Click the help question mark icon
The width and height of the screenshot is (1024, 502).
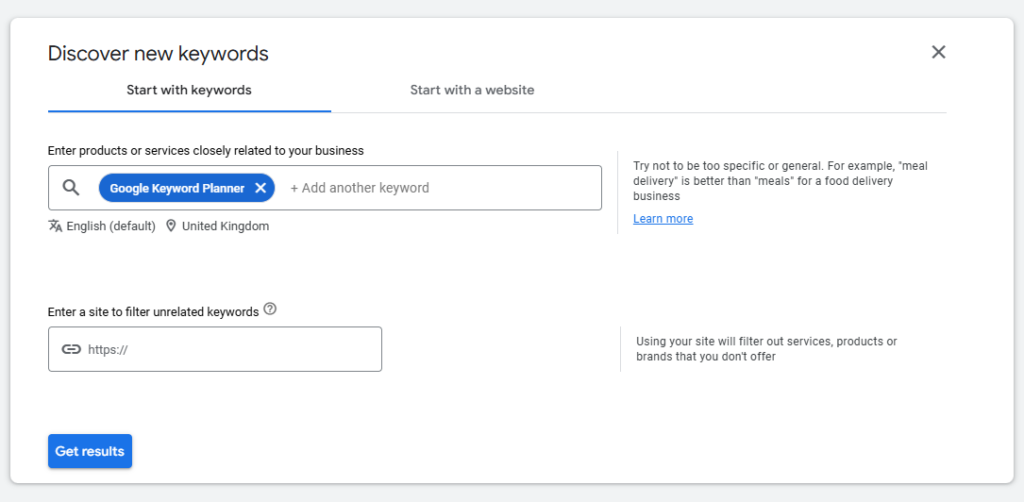(270, 309)
